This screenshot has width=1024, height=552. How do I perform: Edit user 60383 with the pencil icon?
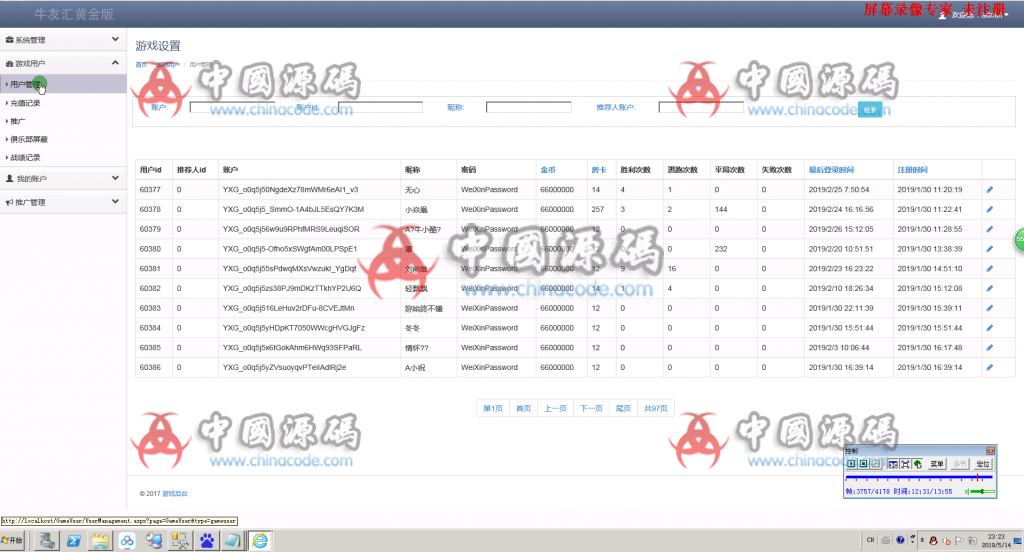click(x=989, y=308)
